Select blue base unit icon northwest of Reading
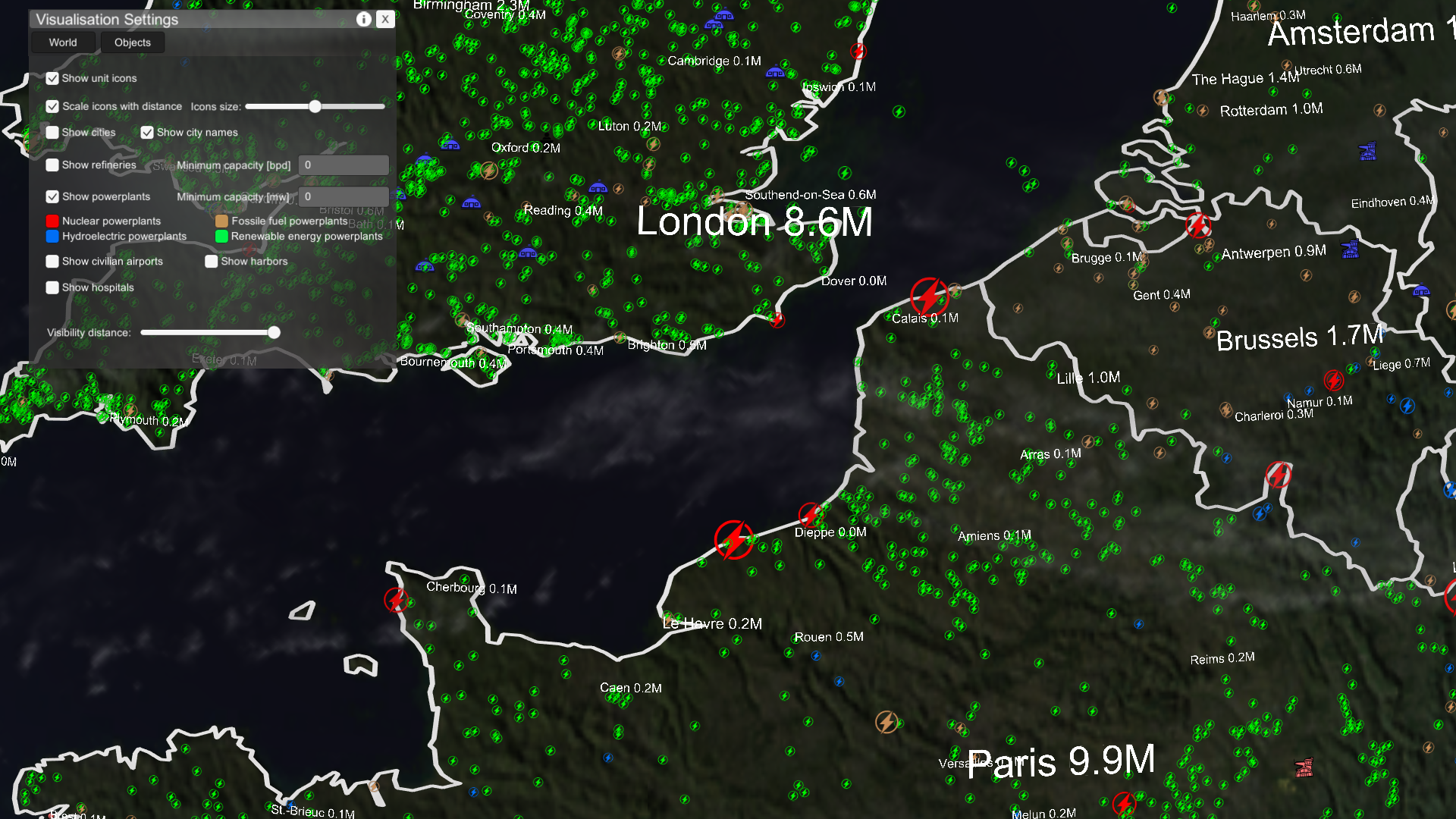This screenshot has height=819, width=1456. pyautogui.click(x=471, y=203)
